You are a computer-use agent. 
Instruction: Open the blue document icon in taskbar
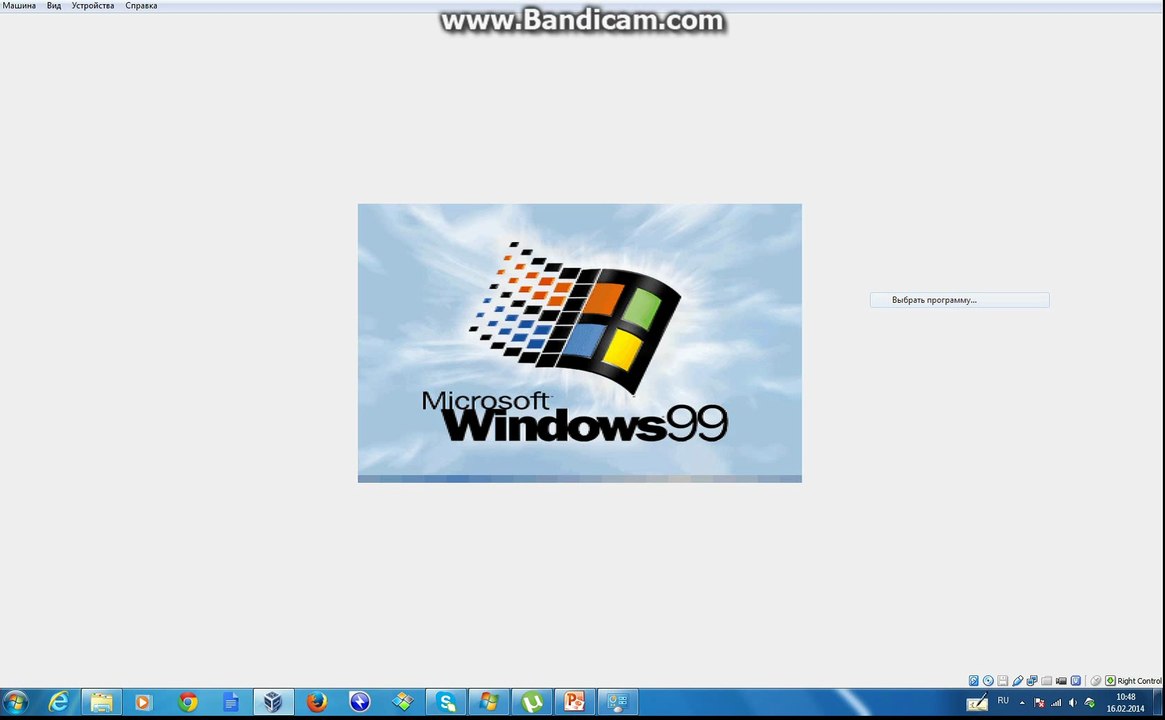(x=230, y=702)
